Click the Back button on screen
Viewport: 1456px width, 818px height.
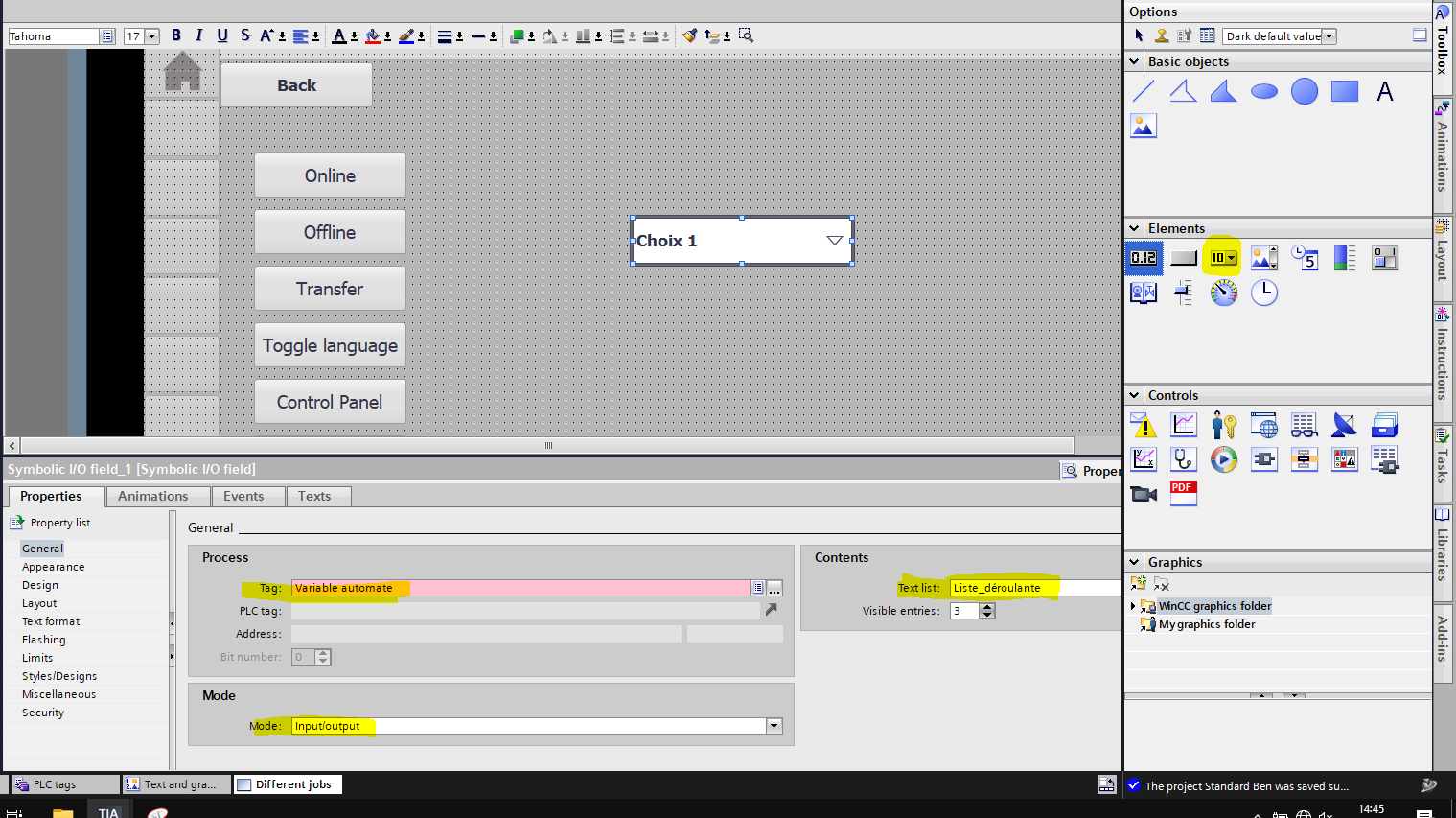(x=296, y=85)
